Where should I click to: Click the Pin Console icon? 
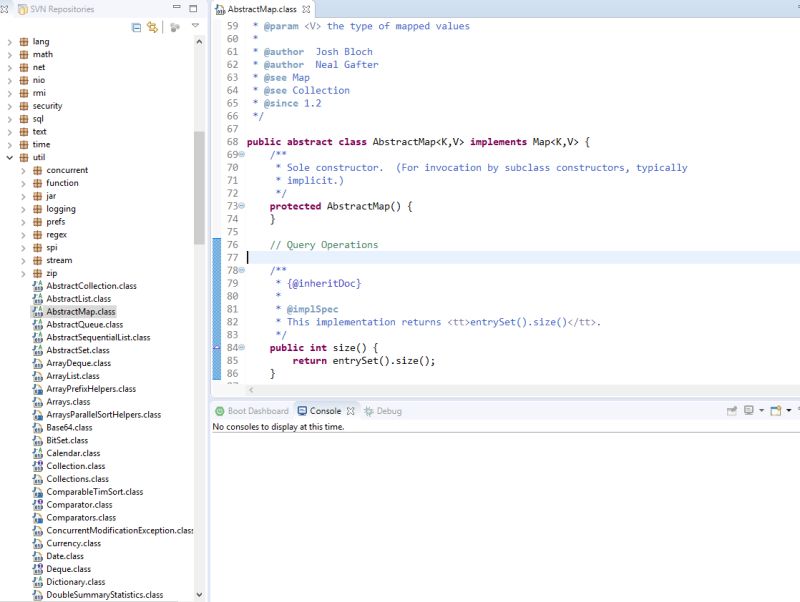[733, 409]
